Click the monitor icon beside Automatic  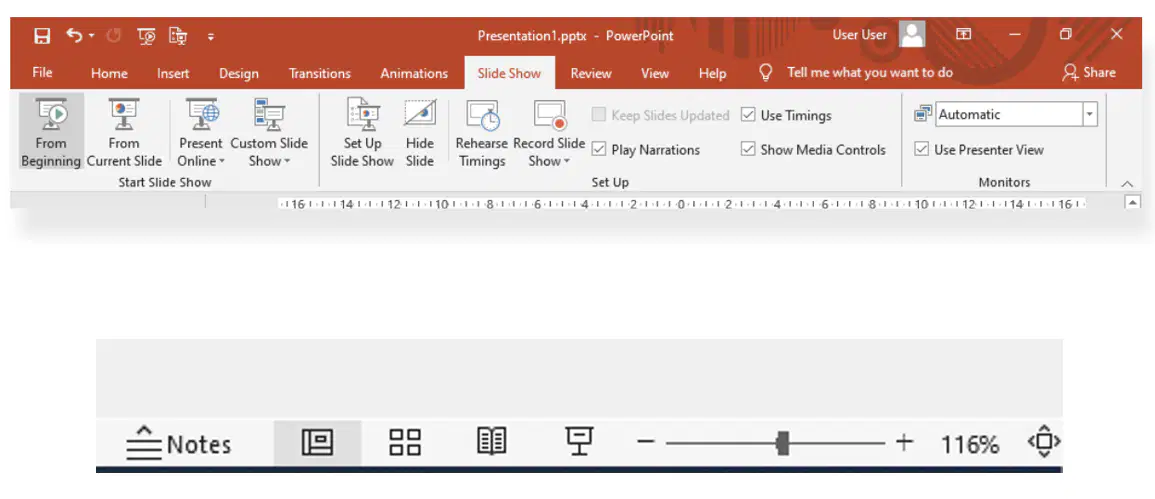coord(922,114)
